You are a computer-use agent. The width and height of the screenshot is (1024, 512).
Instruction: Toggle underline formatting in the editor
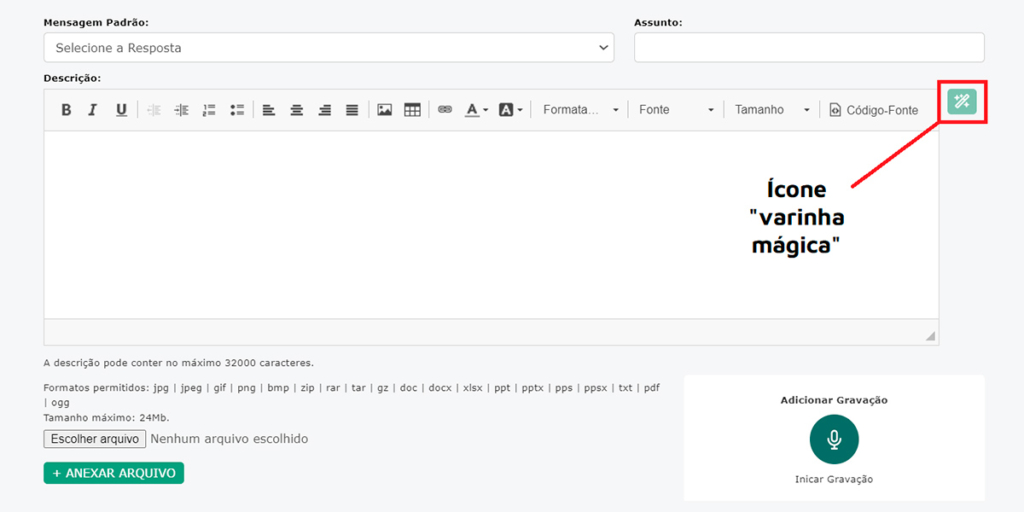point(121,110)
